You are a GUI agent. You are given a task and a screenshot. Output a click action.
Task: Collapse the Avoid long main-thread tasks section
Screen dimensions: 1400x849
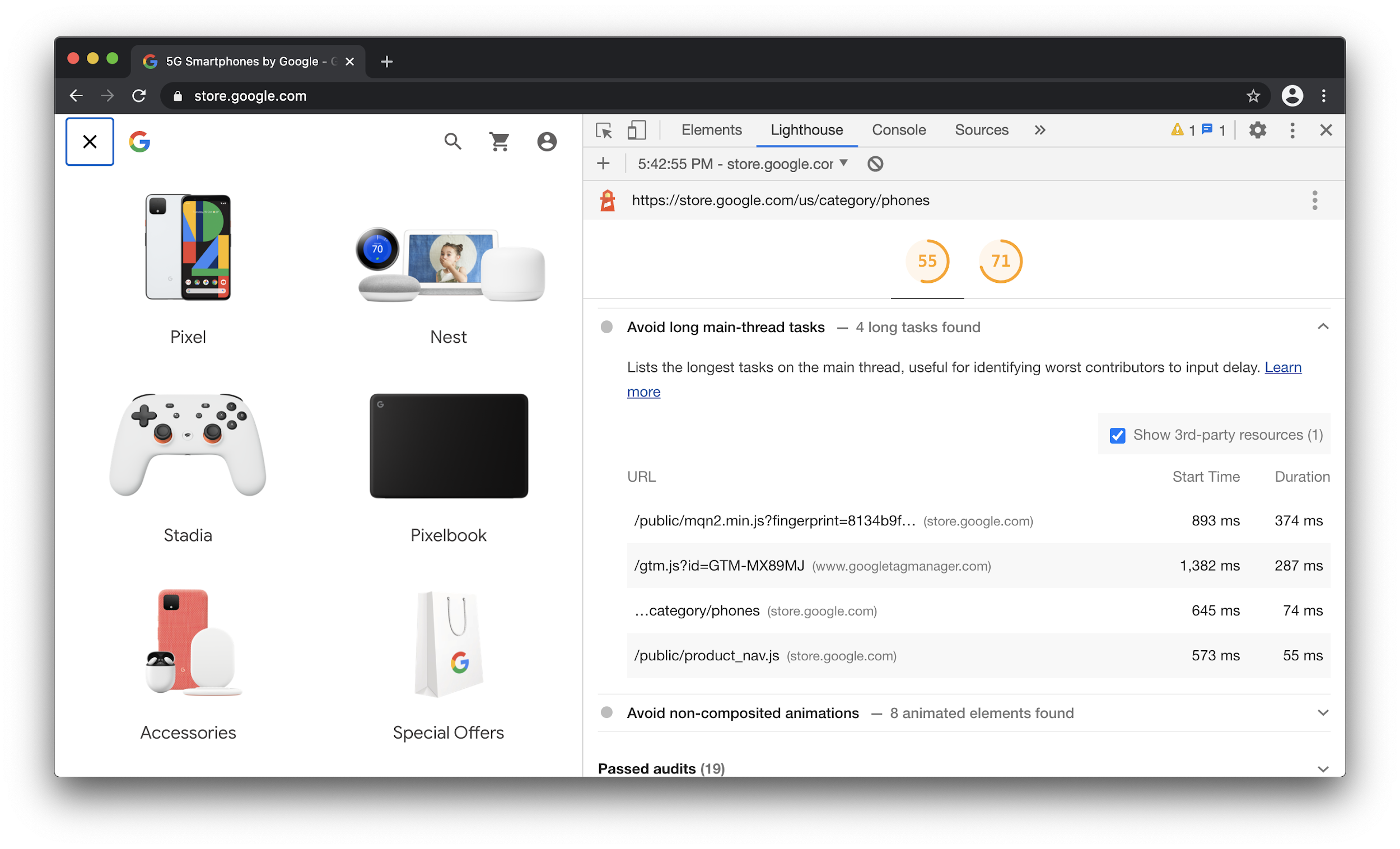tap(1323, 326)
